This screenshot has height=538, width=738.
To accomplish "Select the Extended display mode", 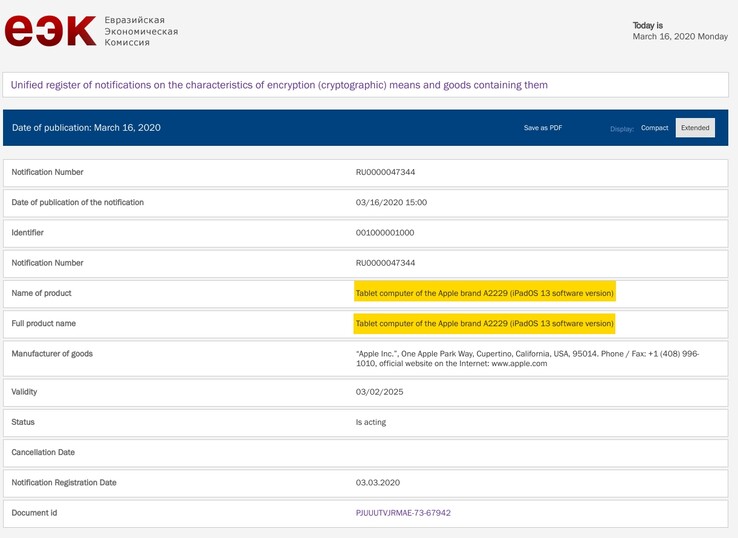I will click(x=695, y=128).
